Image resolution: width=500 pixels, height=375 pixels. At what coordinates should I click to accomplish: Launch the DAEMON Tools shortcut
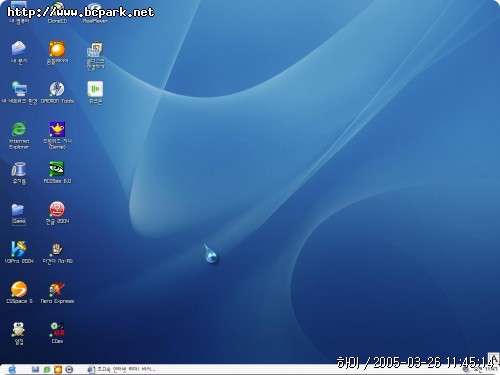57,92
